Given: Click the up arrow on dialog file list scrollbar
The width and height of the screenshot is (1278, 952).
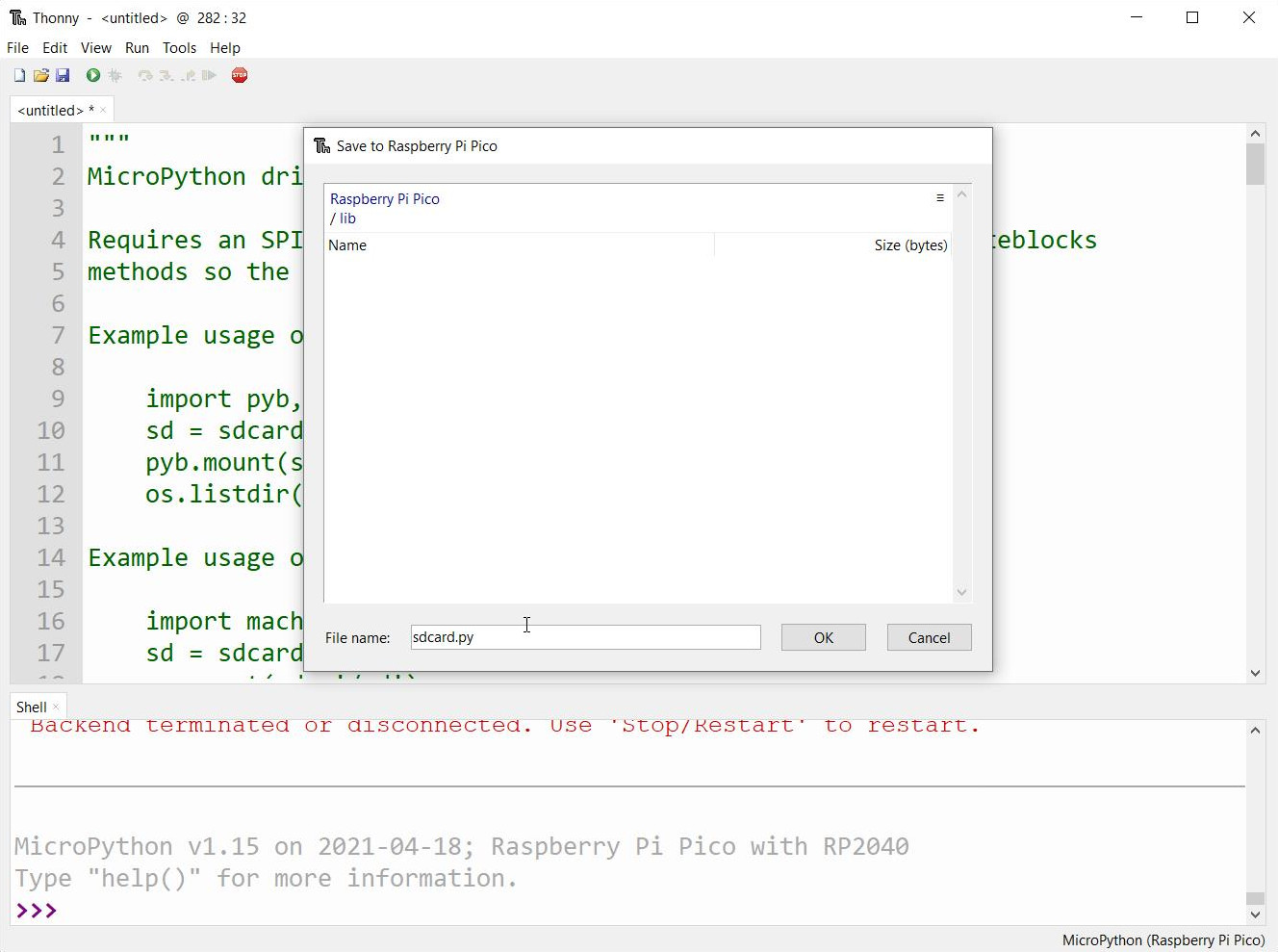Looking at the screenshot, I should click(962, 193).
